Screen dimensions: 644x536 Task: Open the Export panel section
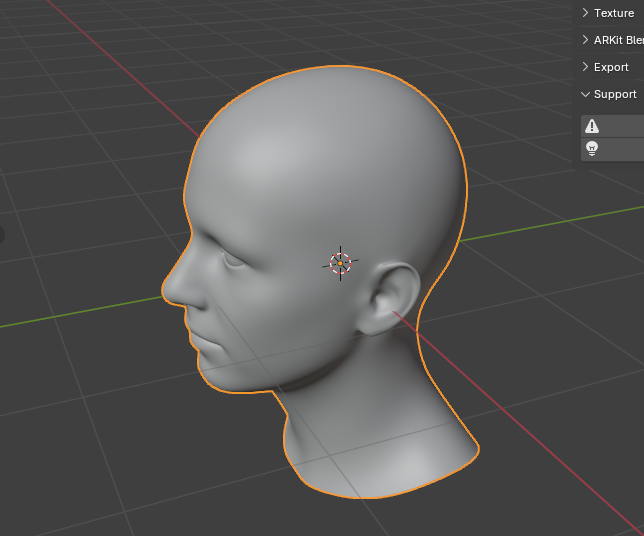coord(611,67)
